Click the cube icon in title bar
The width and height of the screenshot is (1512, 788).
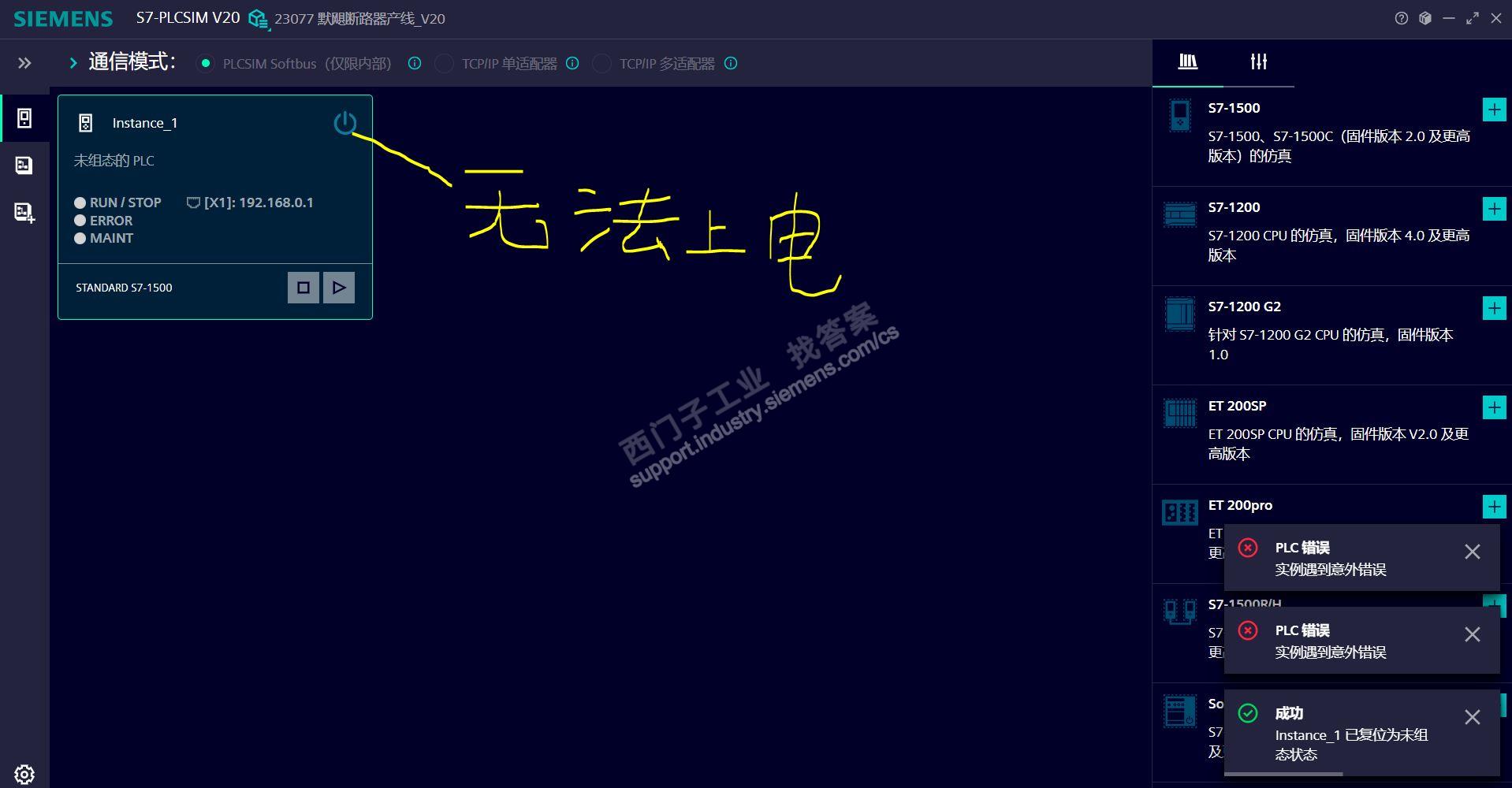click(x=1425, y=18)
